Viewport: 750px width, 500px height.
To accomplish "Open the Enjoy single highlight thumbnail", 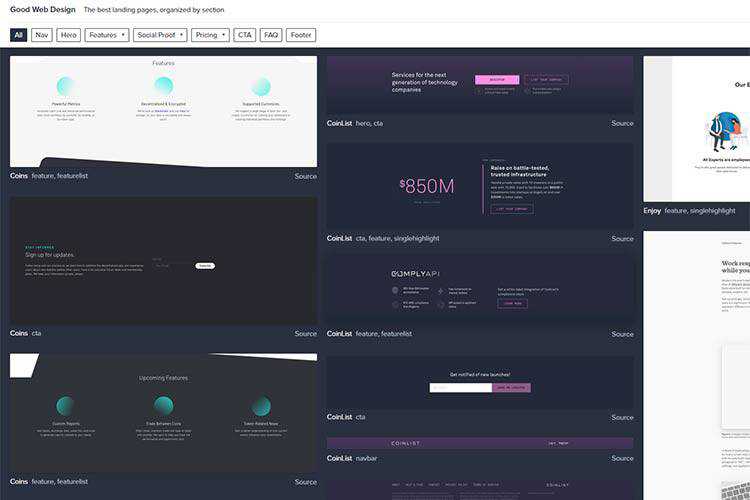I will tap(697, 130).
